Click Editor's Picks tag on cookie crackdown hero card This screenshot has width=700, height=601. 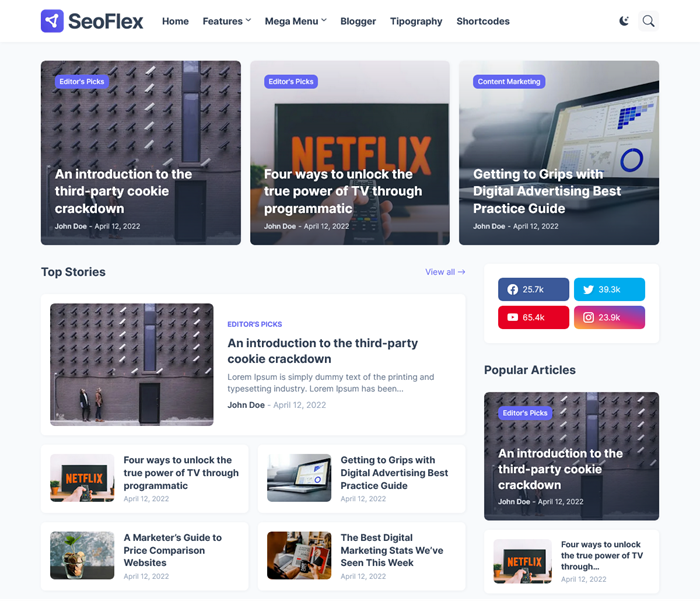click(x=82, y=82)
